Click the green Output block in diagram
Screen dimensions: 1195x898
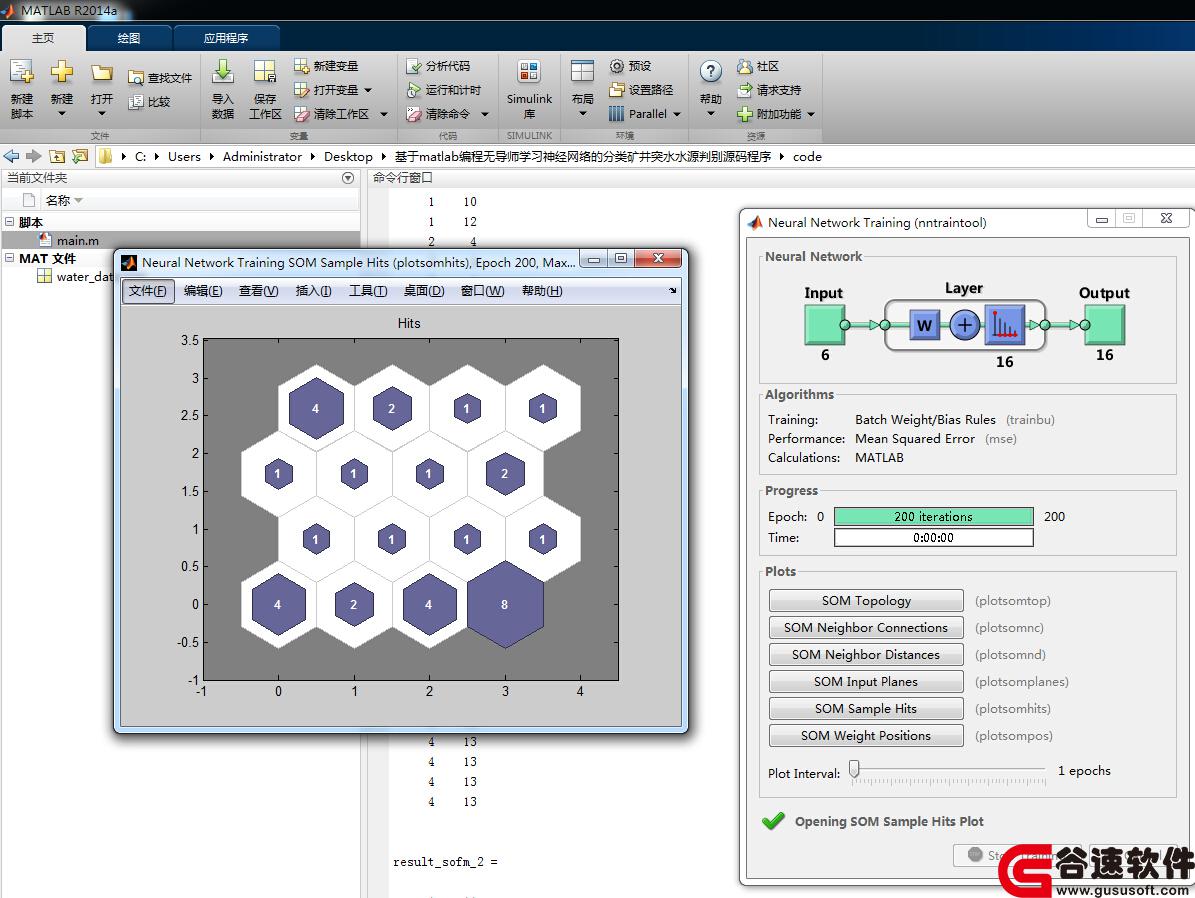pos(1104,325)
